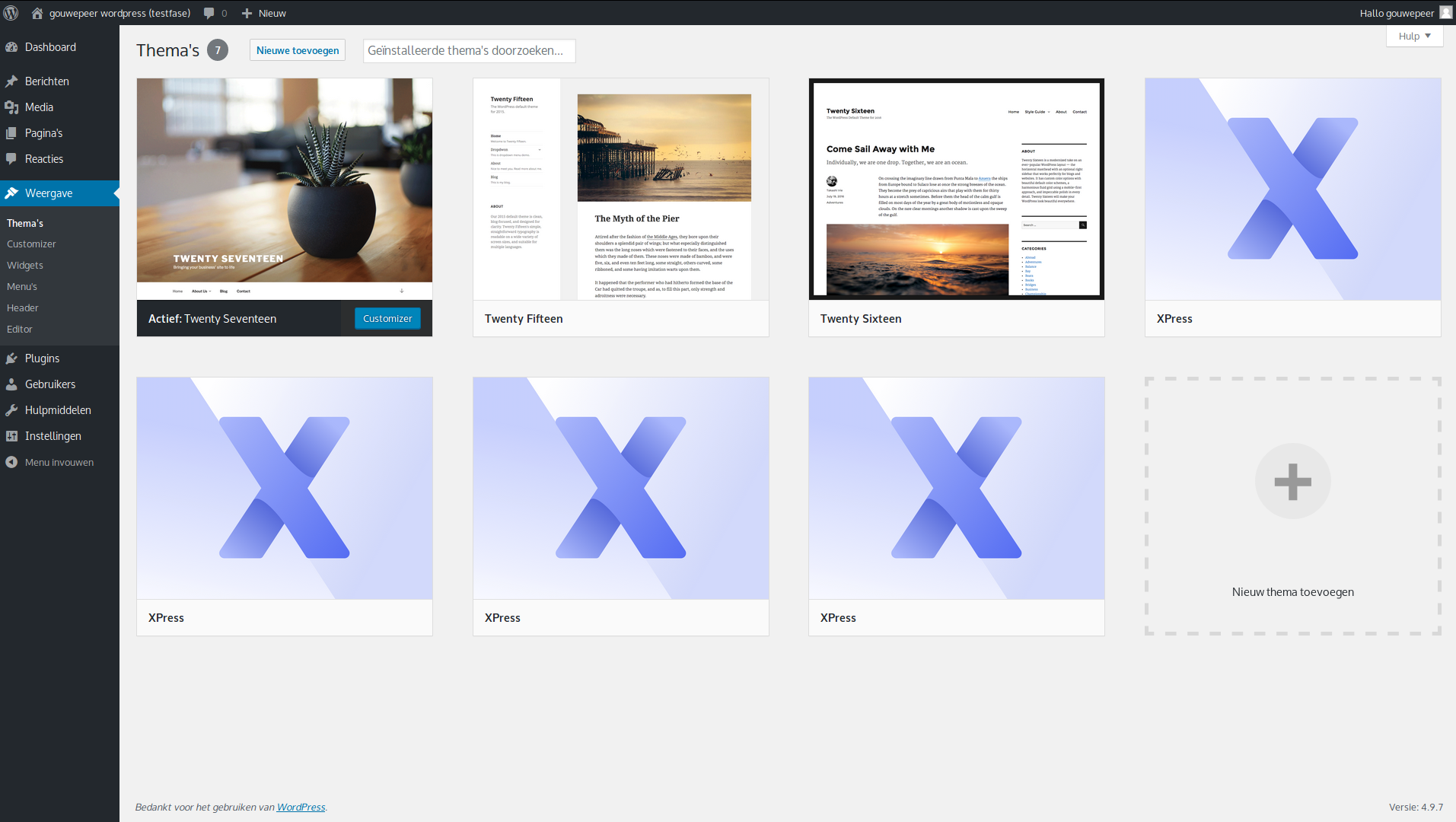Screen dimensions: 1456x822
Task: Open Pagina's via the pages icon
Action: pyautogui.click(x=11, y=132)
